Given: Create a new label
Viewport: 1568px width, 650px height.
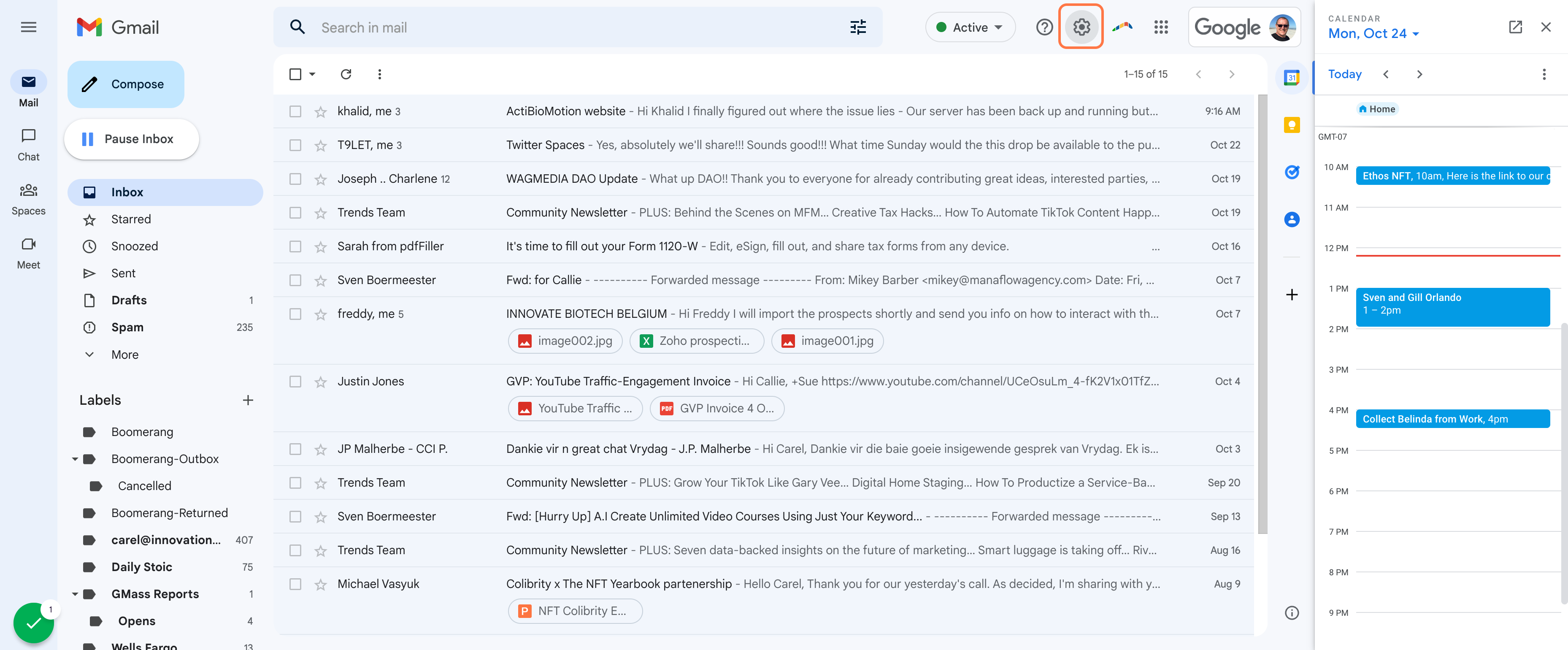Looking at the screenshot, I should [248, 401].
